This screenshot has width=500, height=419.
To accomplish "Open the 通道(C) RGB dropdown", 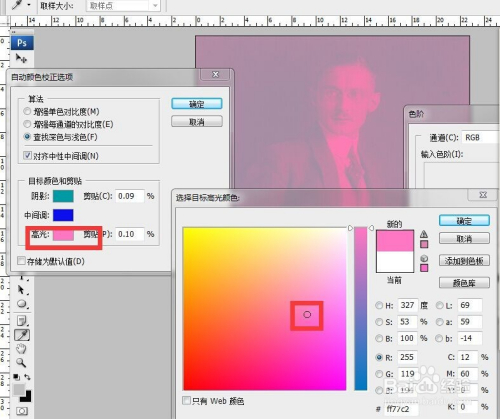I will point(480,137).
